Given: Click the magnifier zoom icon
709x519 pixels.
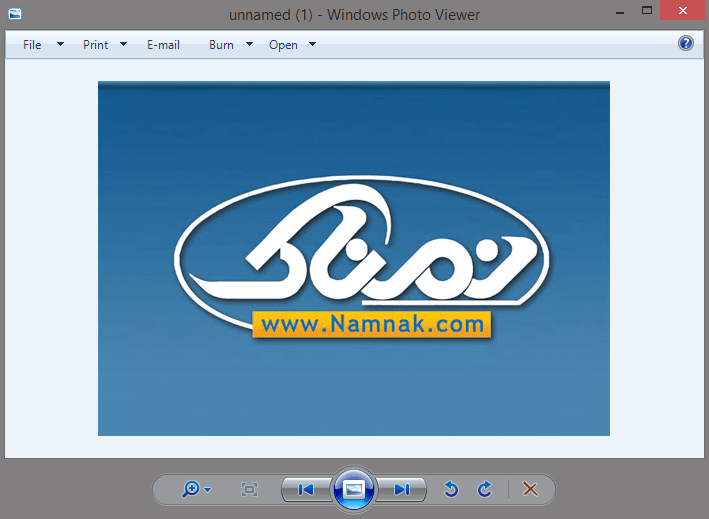Looking at the screenshot, I should (x=191, y=489).
